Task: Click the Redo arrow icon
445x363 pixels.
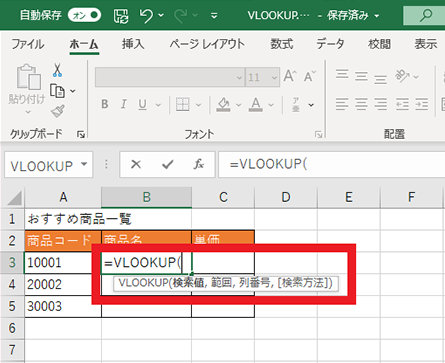Action: (x=181, y=15)
